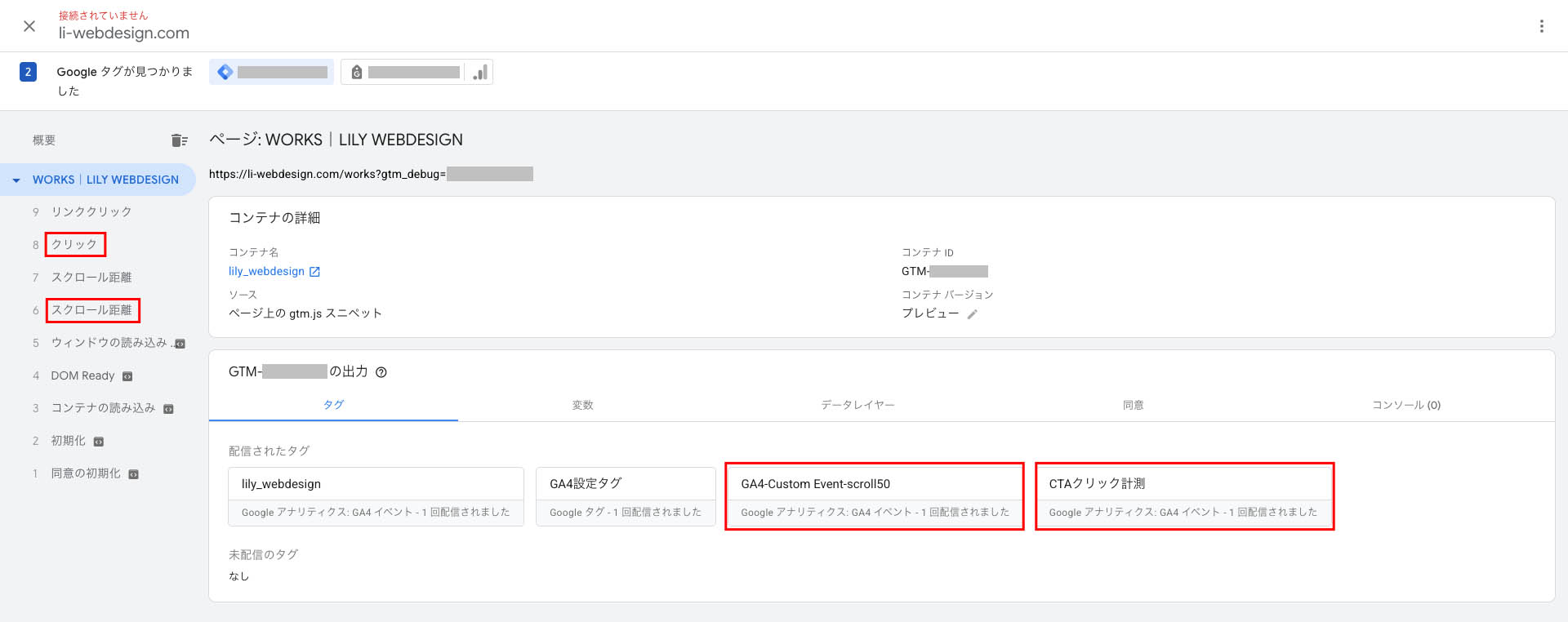The width and height of the screenshot is (1568, 622).
Task: Open the external link icon beside lily_webdesign
Action: [314, 272]
